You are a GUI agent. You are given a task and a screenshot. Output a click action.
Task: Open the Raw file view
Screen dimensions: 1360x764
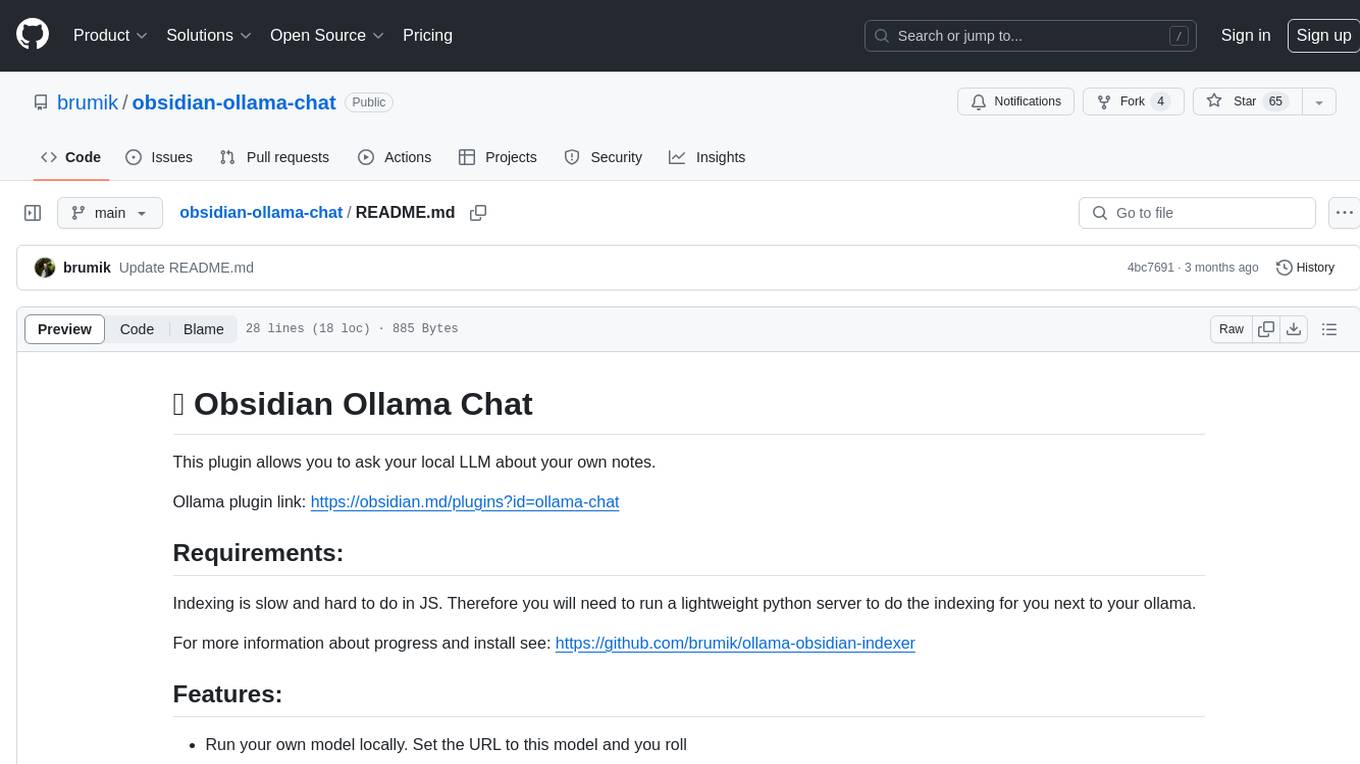click(1231, 329)
